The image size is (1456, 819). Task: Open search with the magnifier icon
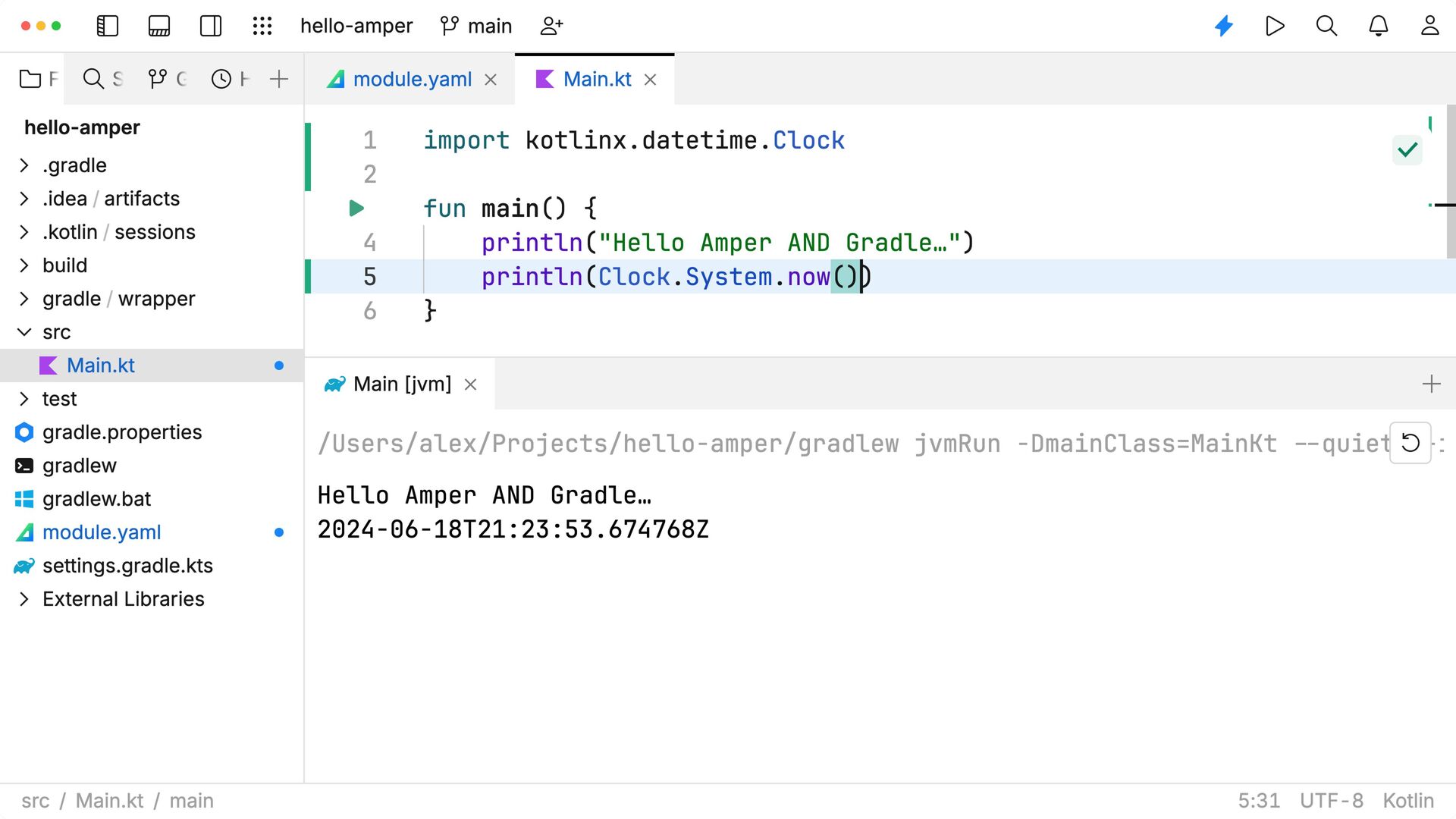1326,26
